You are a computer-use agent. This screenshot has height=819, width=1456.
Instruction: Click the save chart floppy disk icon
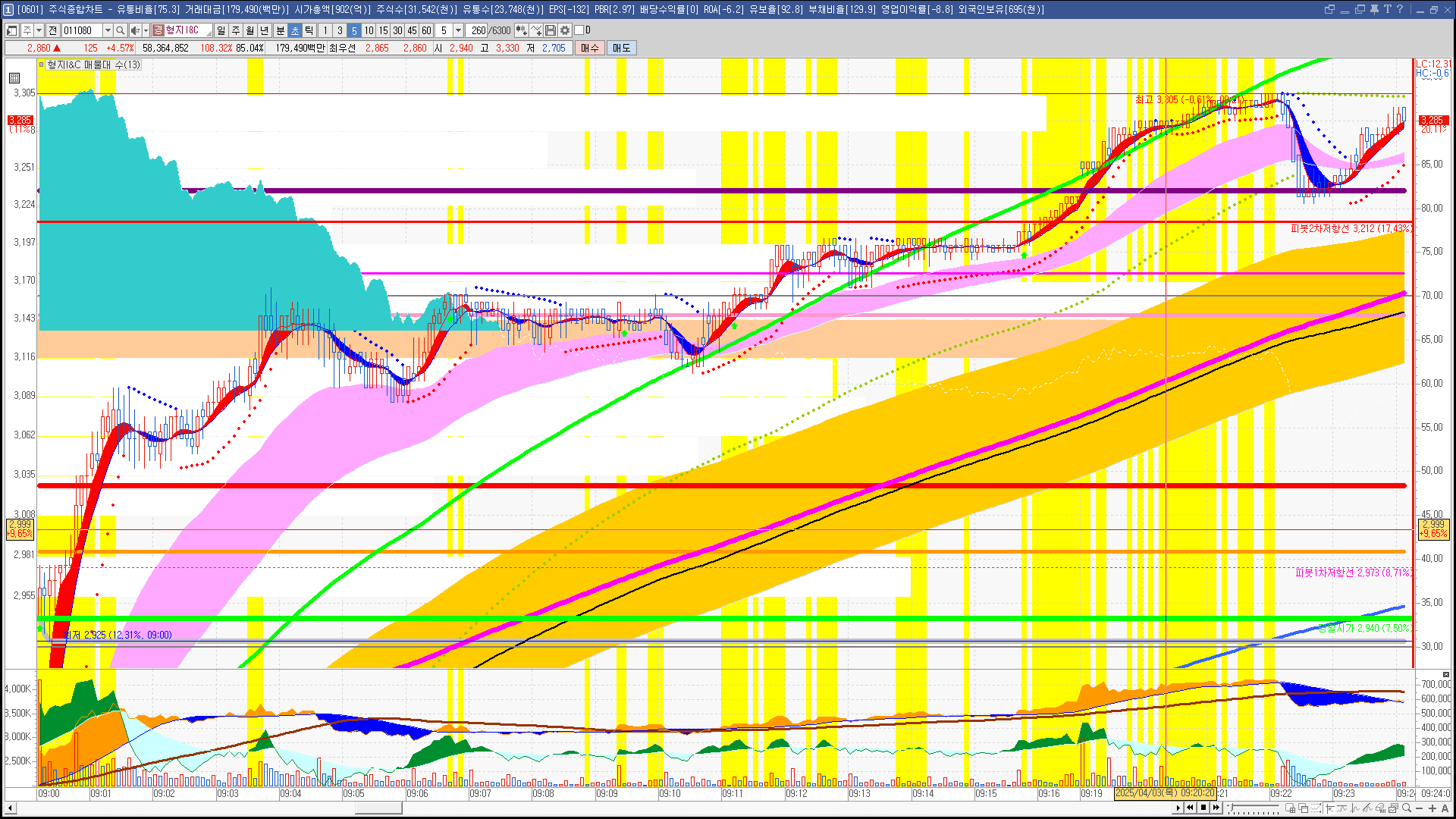point(551,30)
